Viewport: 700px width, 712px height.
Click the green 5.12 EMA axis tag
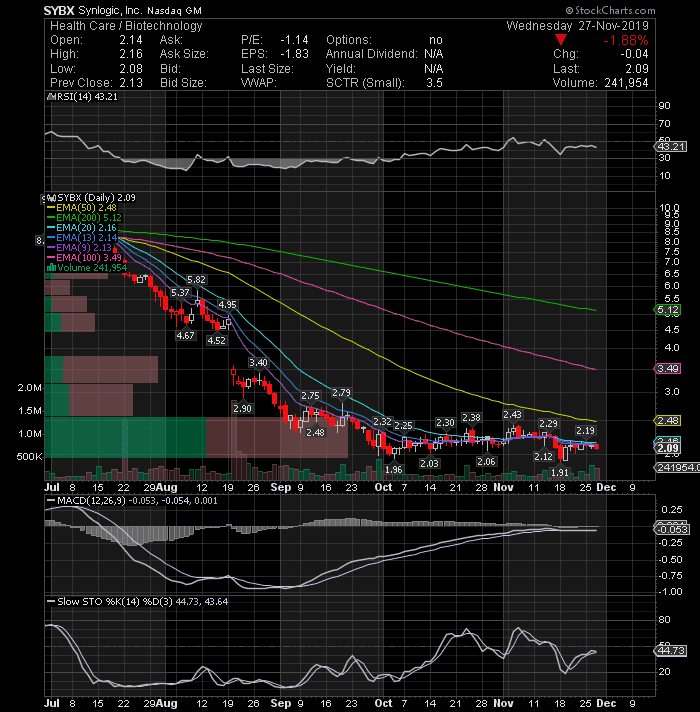click(x=668, y=310)
